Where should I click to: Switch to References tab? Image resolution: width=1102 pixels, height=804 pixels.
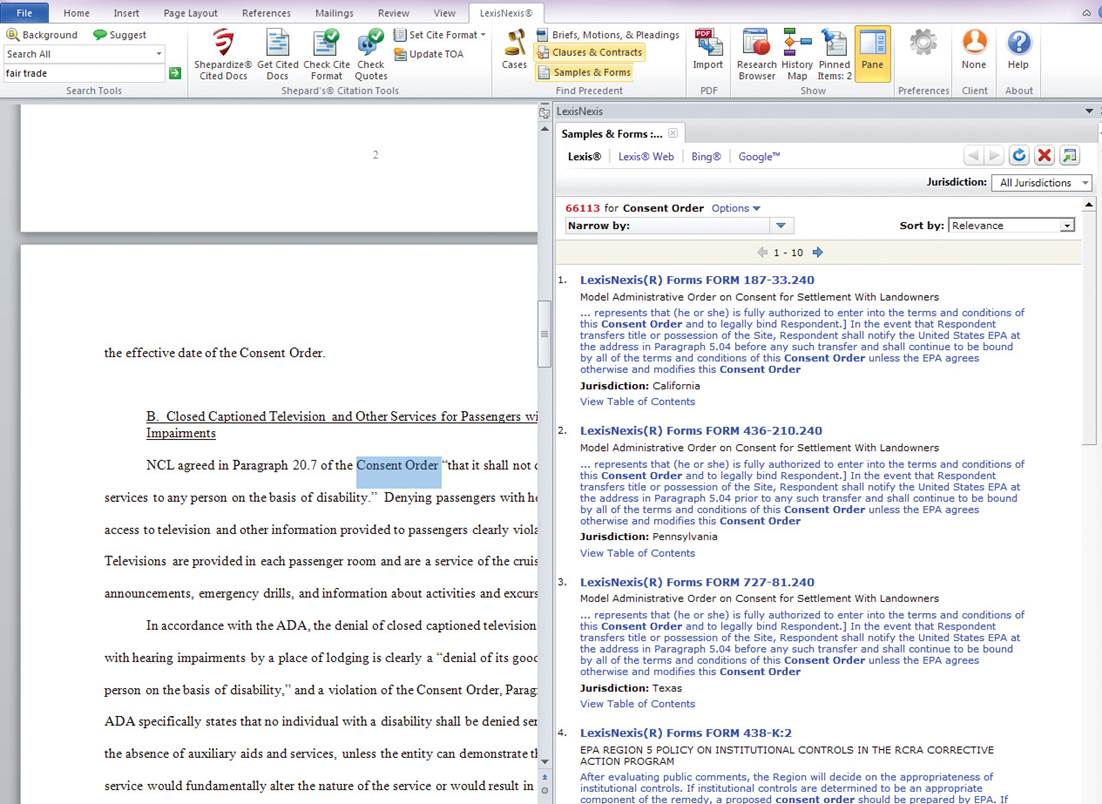click(x=266, y=13)
